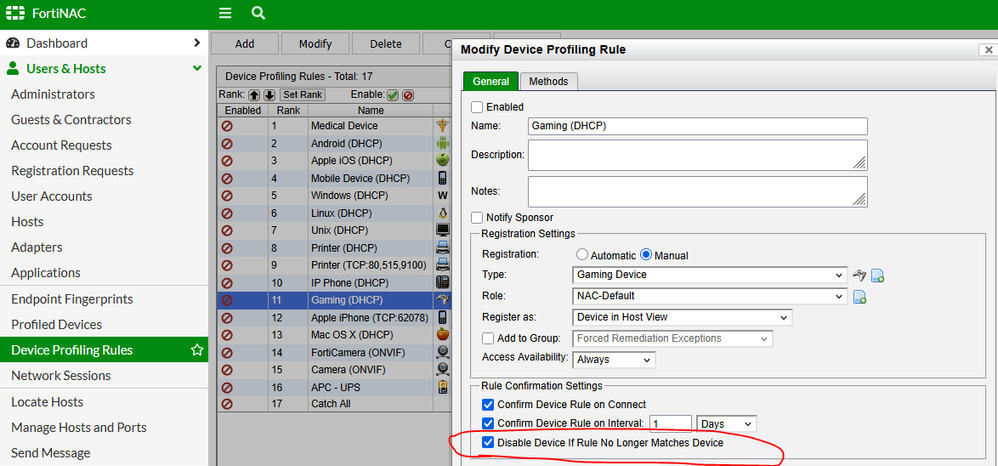
Task: Click Linux (DHCP) penguin icon
Action: coord(442,213)
